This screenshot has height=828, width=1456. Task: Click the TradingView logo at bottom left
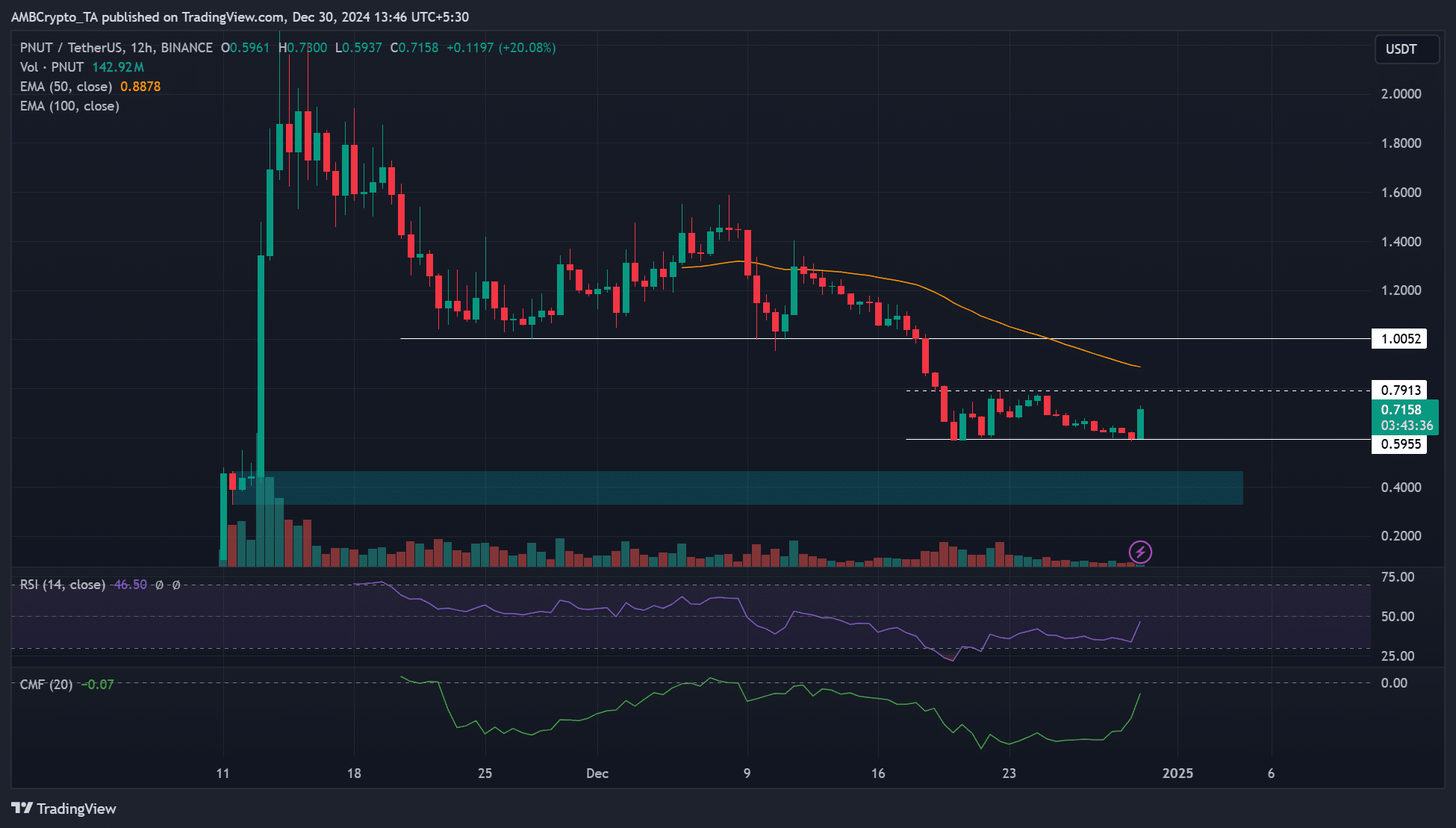pos(64,809)
